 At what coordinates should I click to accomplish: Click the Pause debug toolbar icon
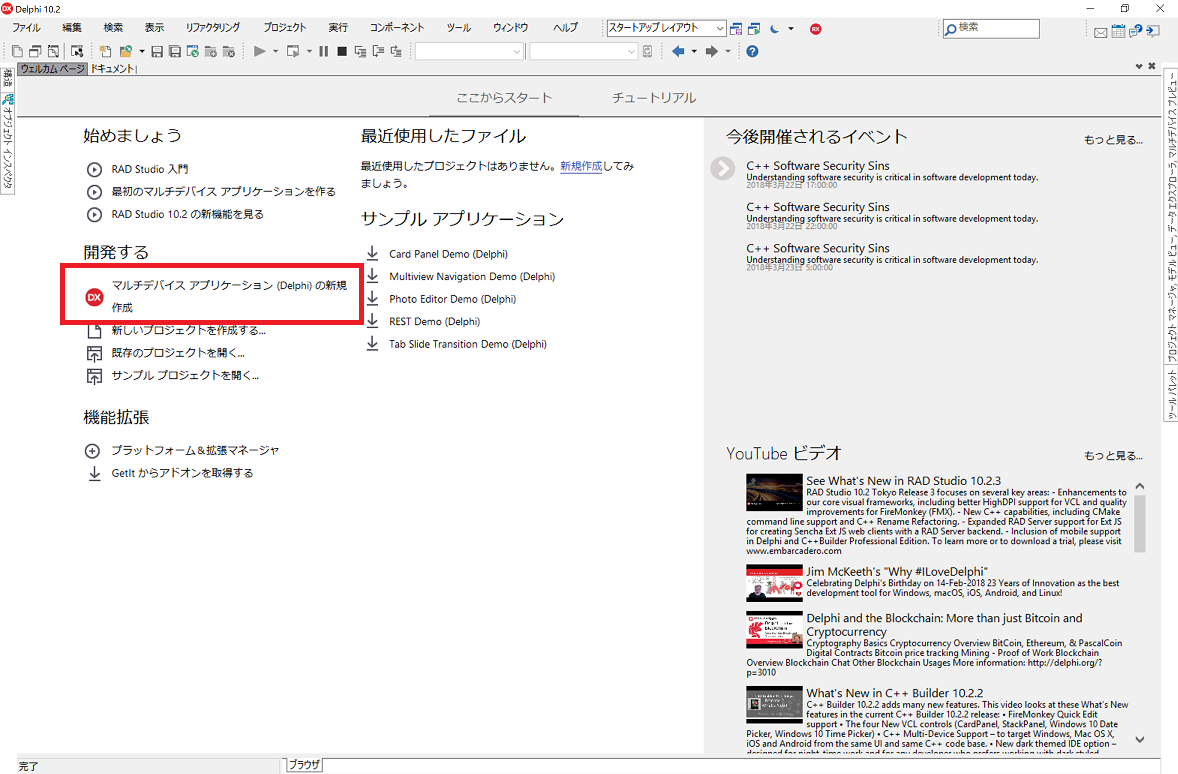(x=324, y=51)
